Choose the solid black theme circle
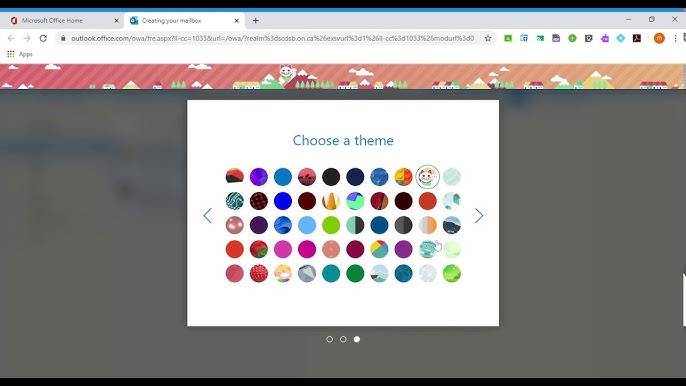686x386 pixels. (x=331, y=177)
